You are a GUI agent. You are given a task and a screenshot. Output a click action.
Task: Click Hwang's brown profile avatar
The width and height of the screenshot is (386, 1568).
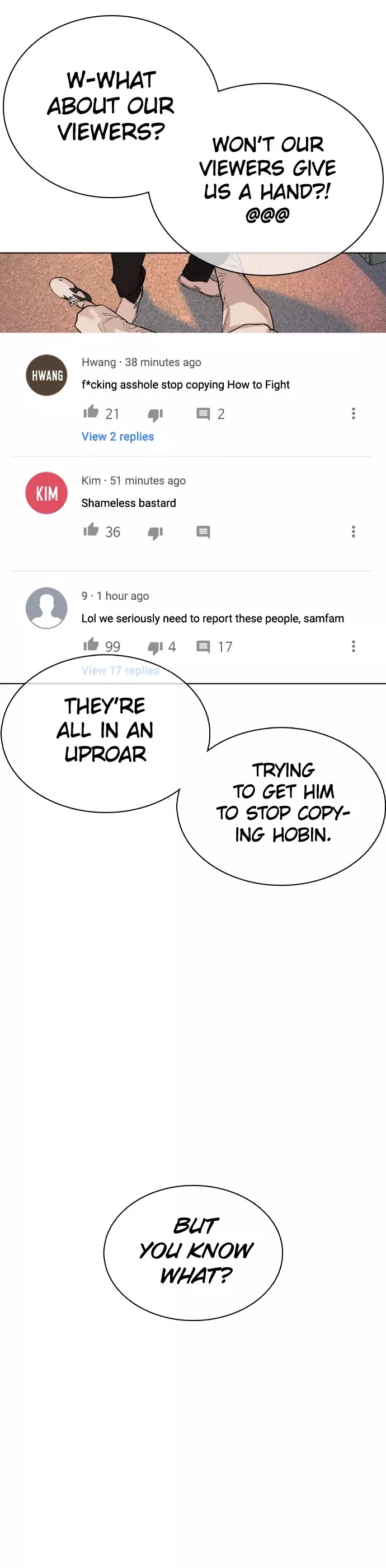coord(47,375)
